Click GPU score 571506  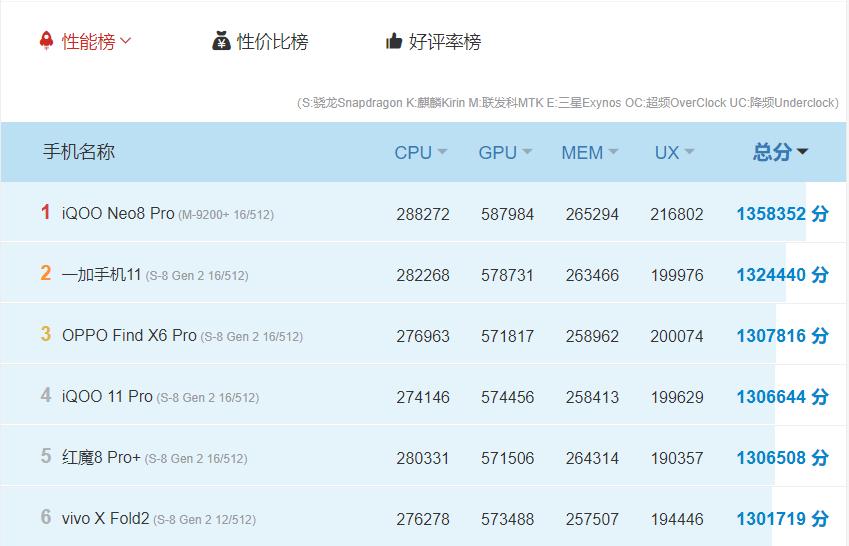coord(507,458)
